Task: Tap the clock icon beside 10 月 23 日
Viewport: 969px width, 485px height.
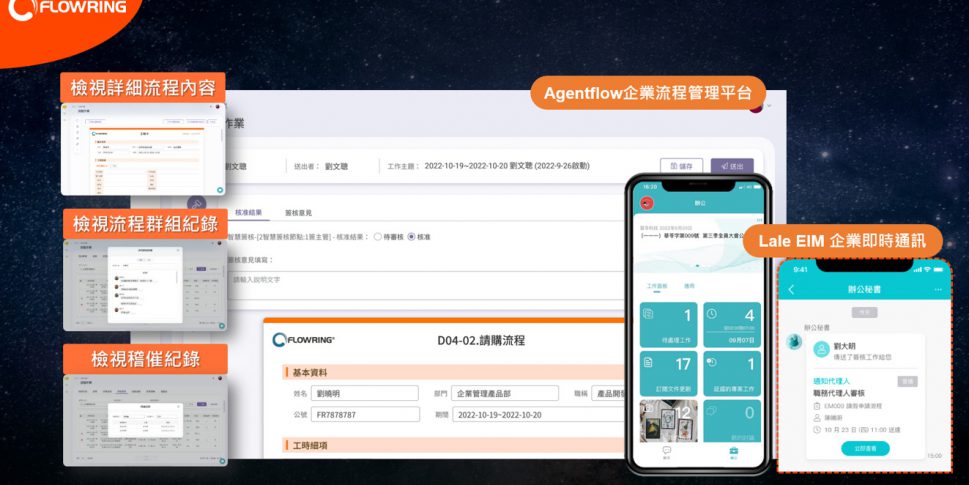Action: coord(817,429)
